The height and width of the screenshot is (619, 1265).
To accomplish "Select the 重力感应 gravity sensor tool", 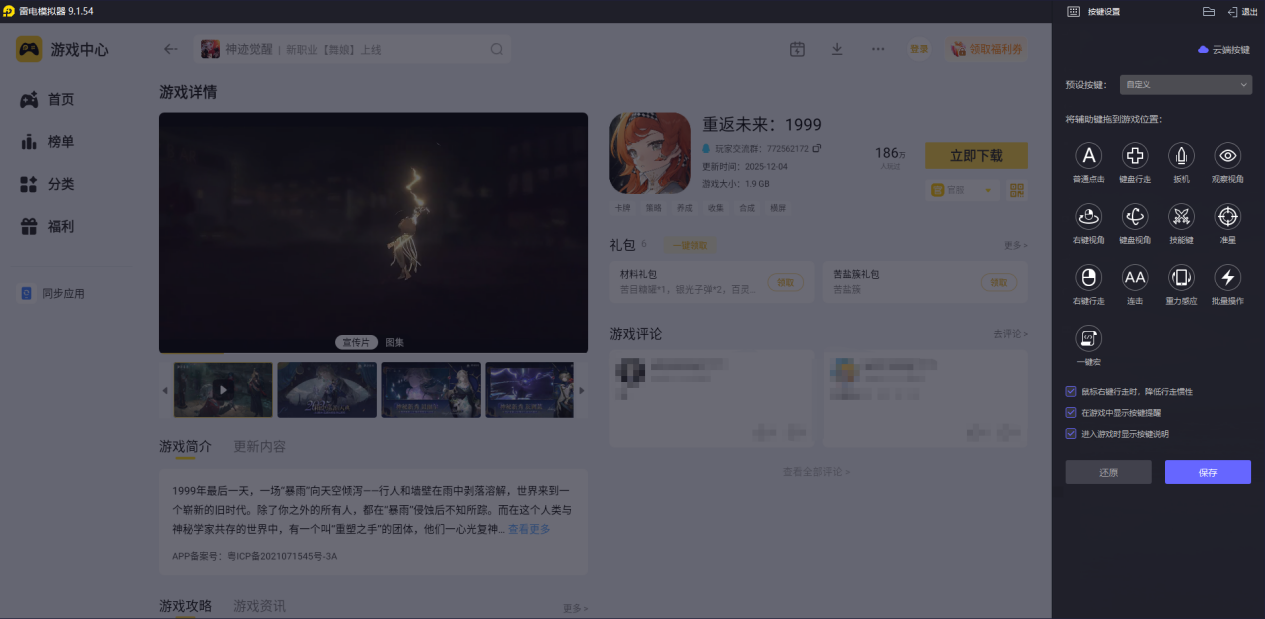I will (1181, 279).
